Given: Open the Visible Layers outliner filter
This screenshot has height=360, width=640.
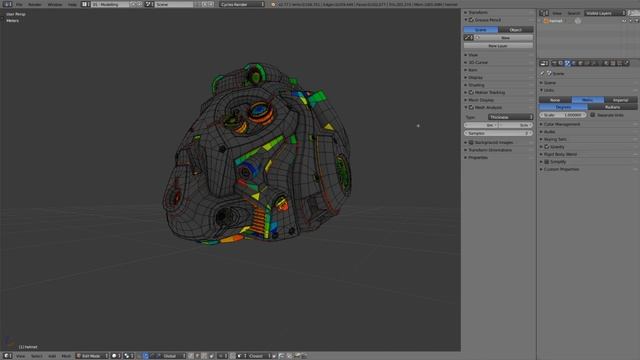Looking at the screenshot, I should coord(604,13).
